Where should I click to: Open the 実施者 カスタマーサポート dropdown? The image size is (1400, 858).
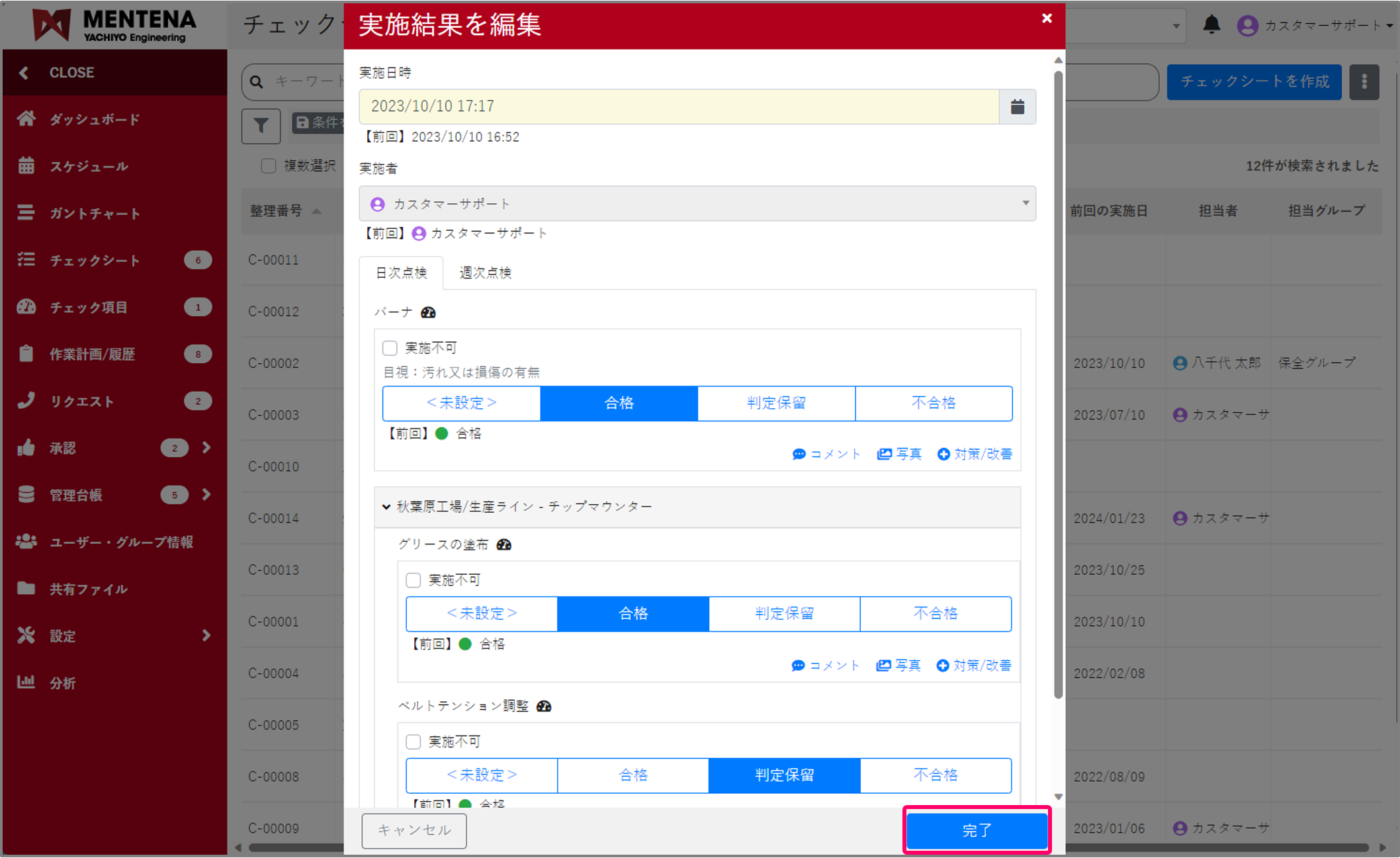click(697, 204)
